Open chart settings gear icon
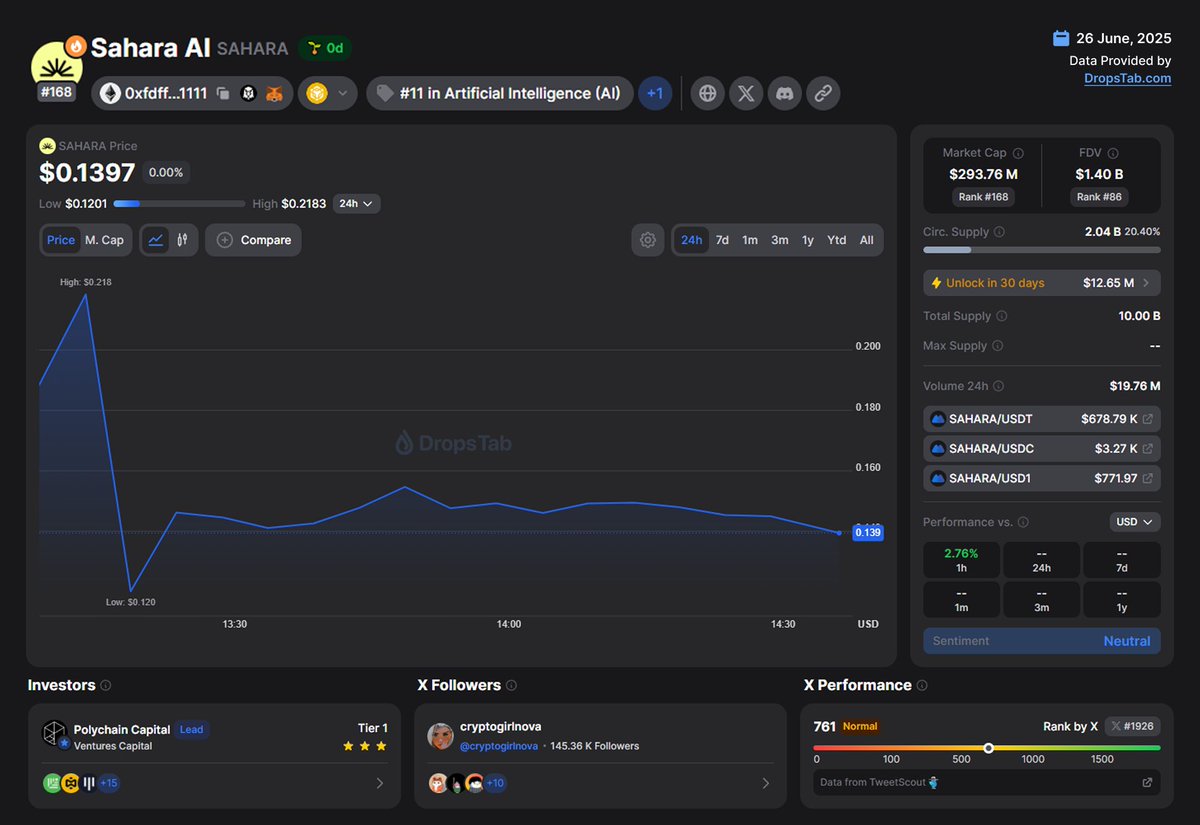 (x=648, y=240)
